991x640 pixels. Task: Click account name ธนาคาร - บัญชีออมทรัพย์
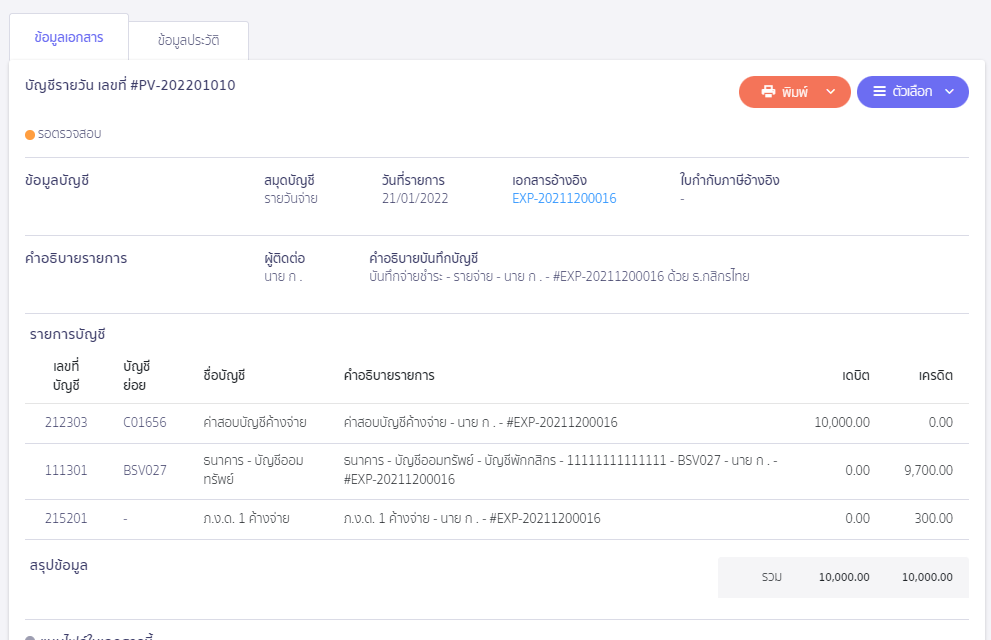(253, 469)
